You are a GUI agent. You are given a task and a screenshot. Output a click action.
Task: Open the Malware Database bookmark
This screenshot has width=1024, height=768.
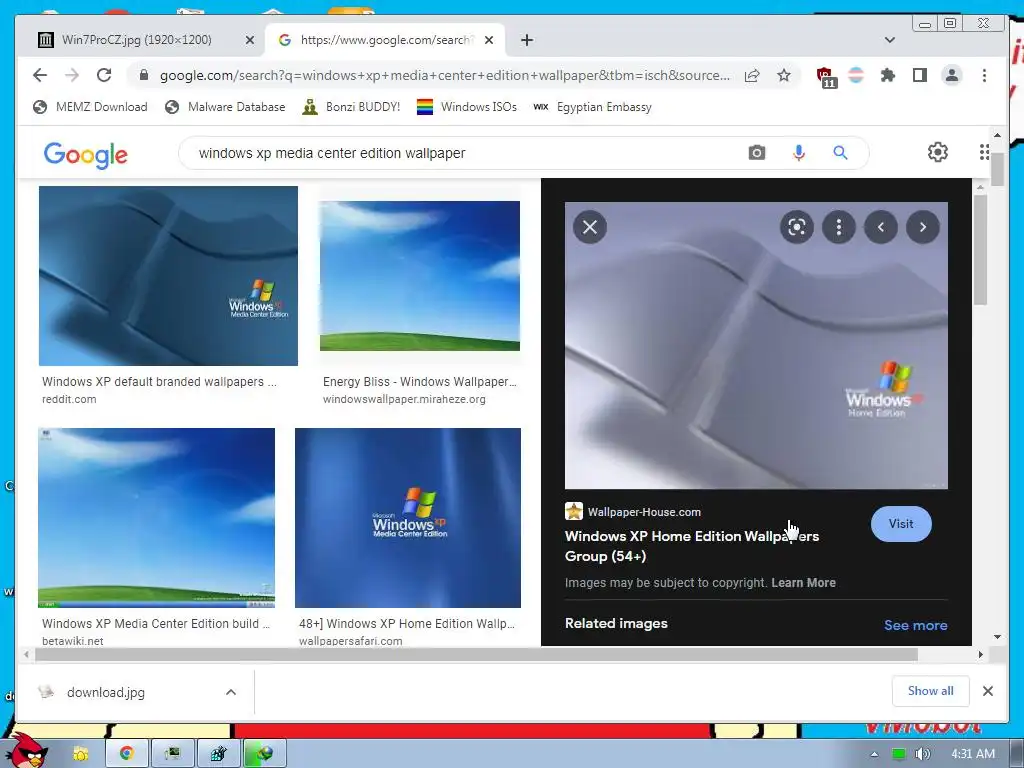225,106
